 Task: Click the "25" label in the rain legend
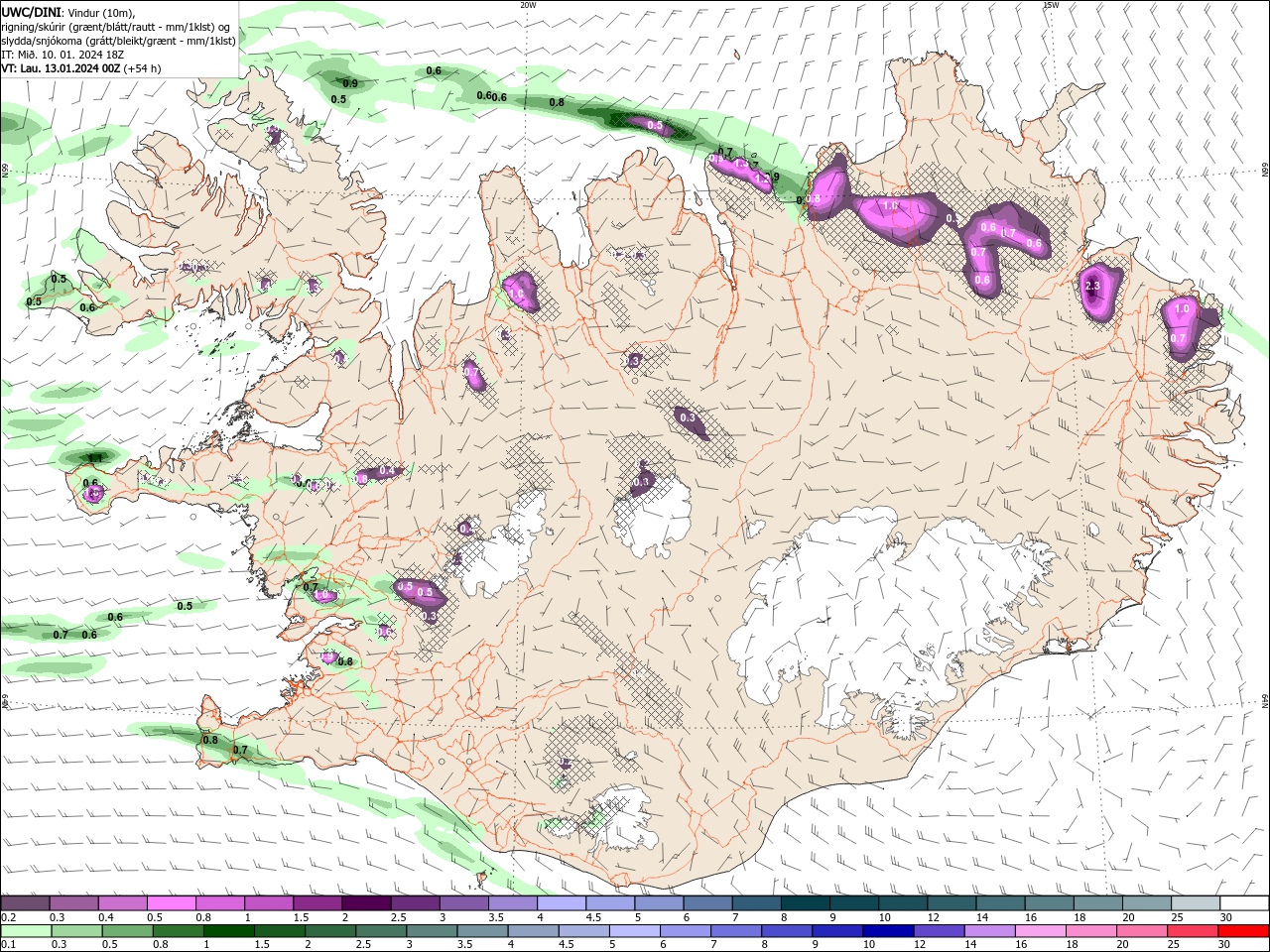(x=1173, y=945)
